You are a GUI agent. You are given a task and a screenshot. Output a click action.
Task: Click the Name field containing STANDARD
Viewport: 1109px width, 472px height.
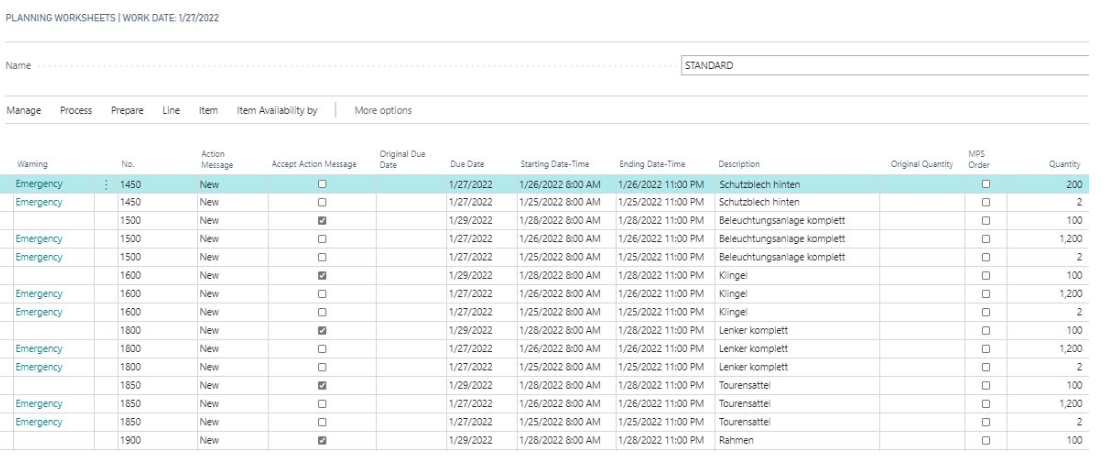[885, 65]
